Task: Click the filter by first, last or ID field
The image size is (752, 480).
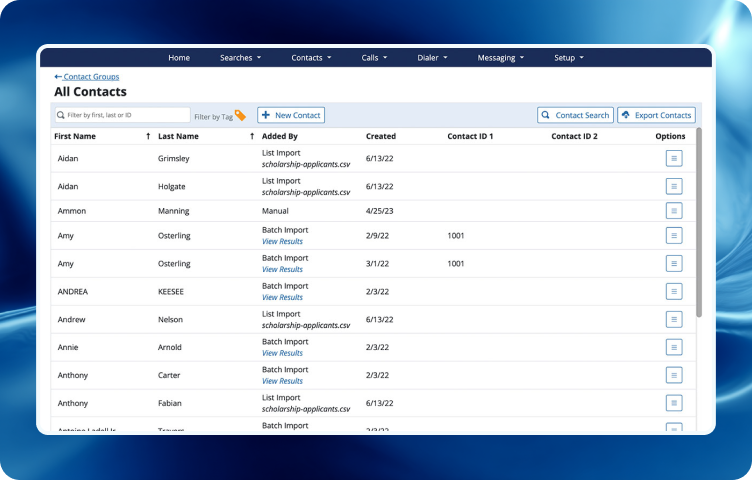Action: 122,116
